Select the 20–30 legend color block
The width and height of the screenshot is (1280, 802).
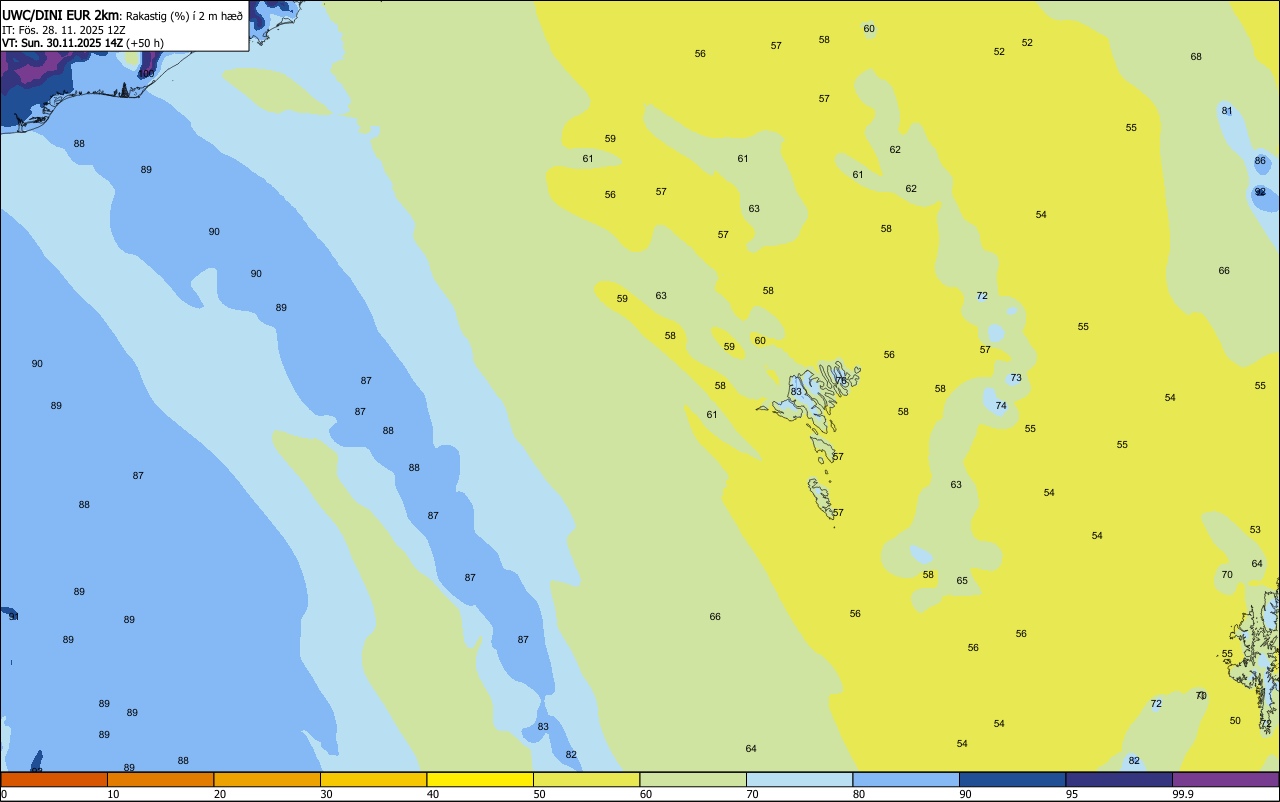click(x=267, y=779)
